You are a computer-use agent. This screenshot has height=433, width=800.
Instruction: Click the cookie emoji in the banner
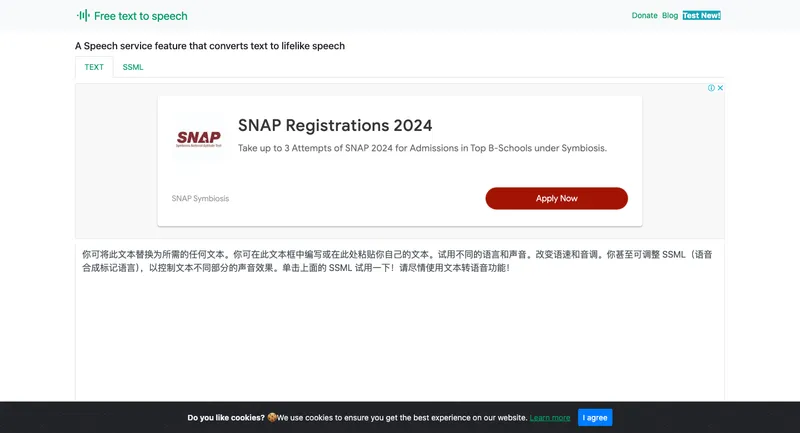point(271,417)
